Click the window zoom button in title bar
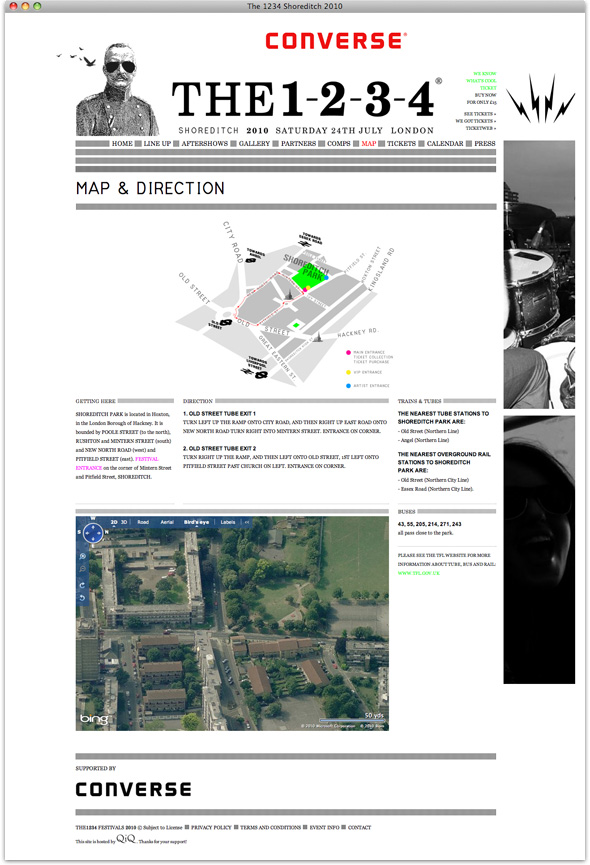Screen dimensions: 590x865 point(37,6)
